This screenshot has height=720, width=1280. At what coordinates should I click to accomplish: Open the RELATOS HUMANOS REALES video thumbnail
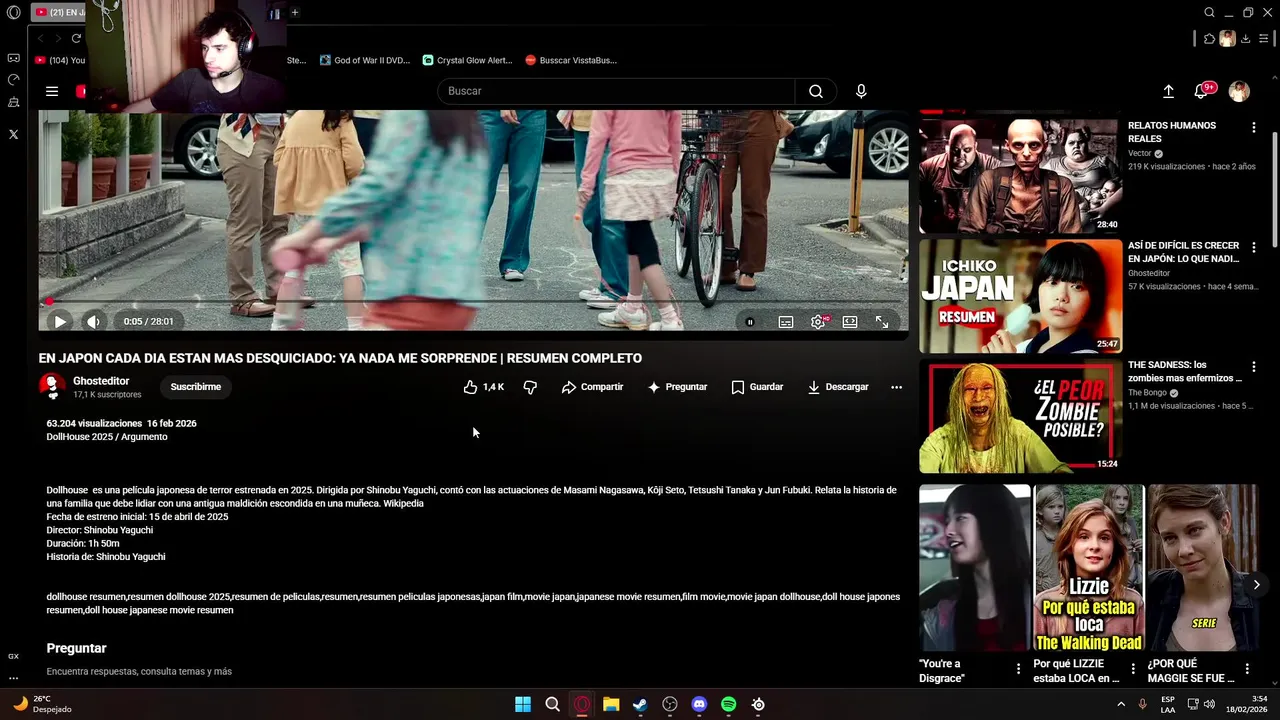(x=1020, y=176)
